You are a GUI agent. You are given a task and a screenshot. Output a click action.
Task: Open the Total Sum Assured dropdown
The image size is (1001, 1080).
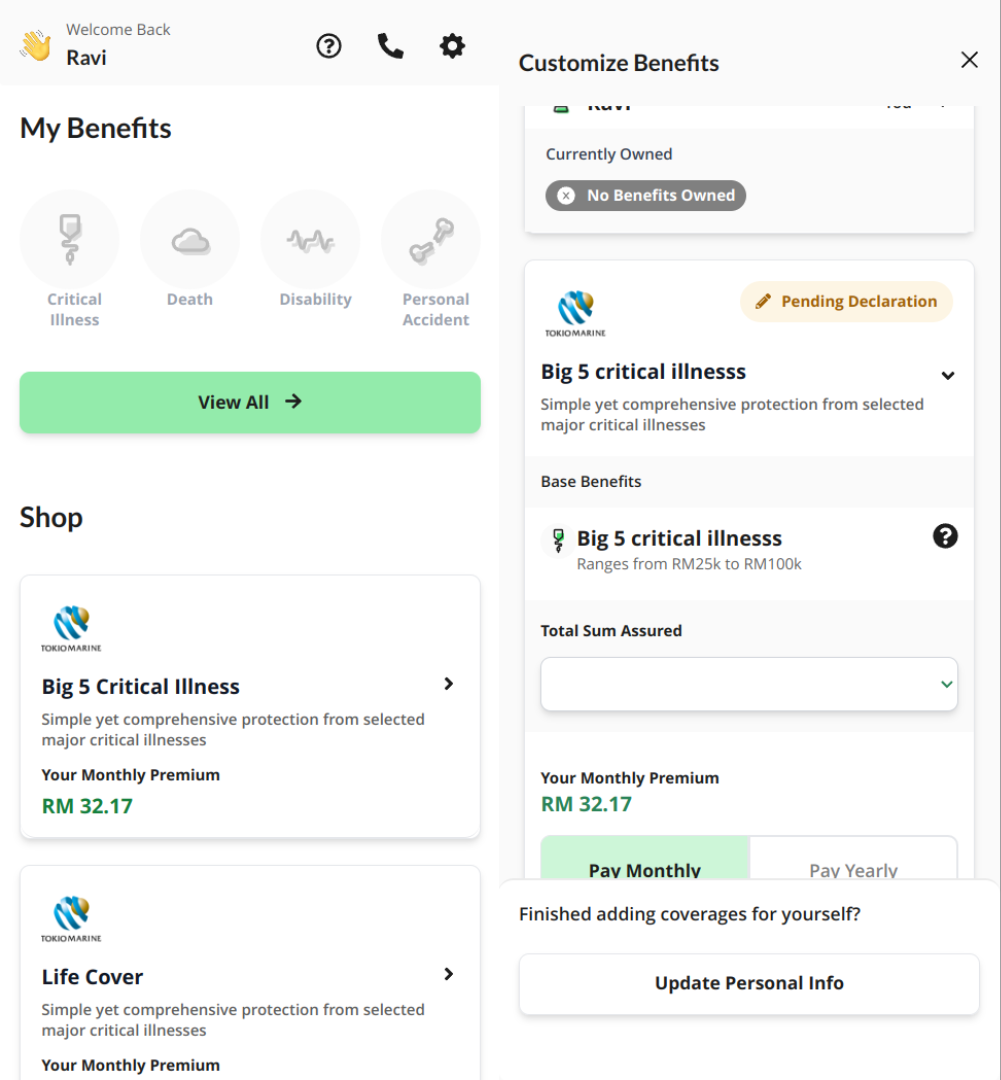tap(749, 684)
